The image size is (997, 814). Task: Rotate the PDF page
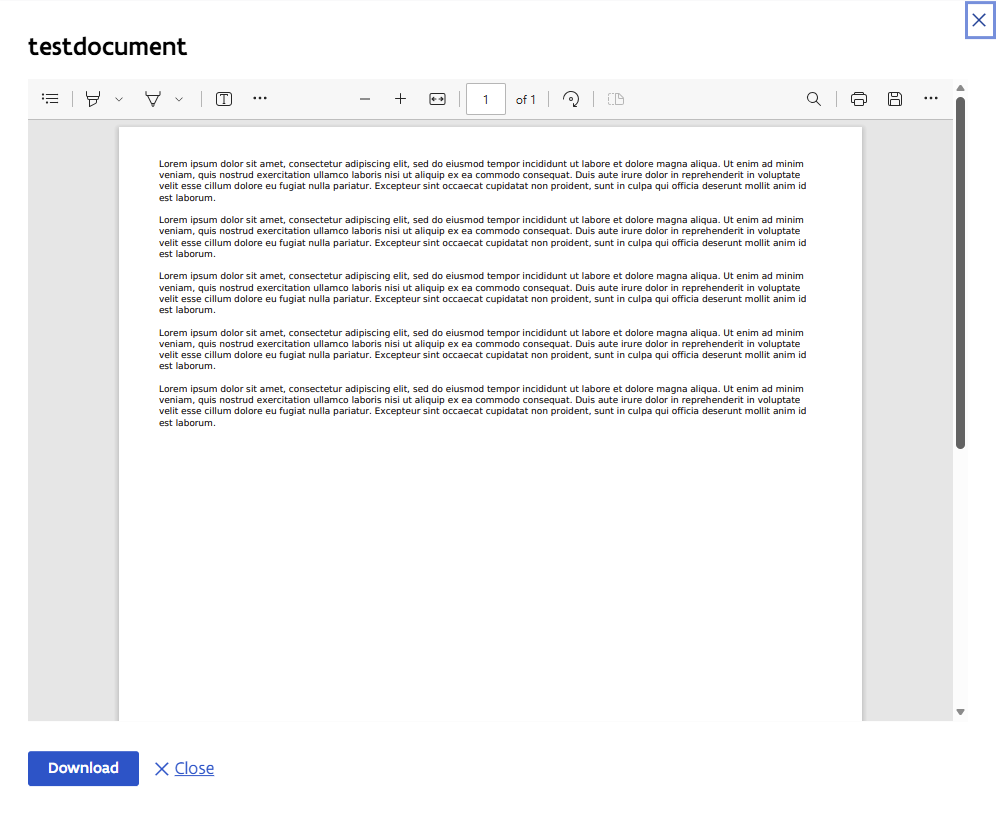coord(571,99)
